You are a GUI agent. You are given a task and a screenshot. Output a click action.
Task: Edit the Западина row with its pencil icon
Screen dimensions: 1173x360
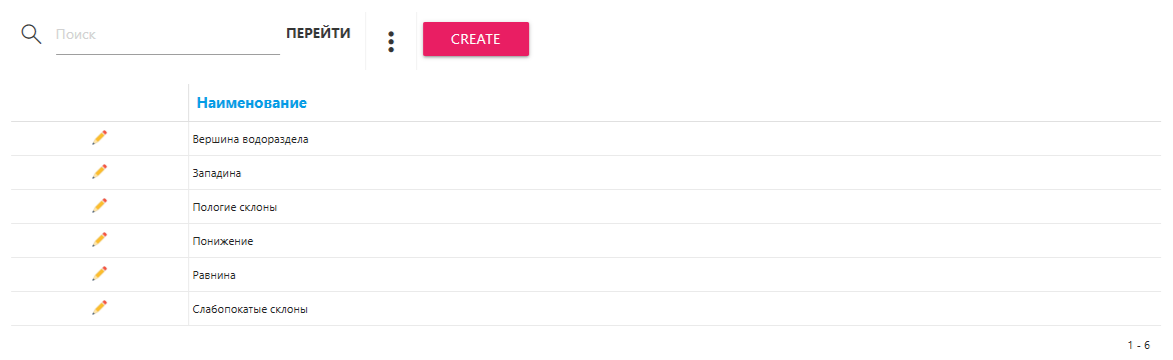click(99, 171)
